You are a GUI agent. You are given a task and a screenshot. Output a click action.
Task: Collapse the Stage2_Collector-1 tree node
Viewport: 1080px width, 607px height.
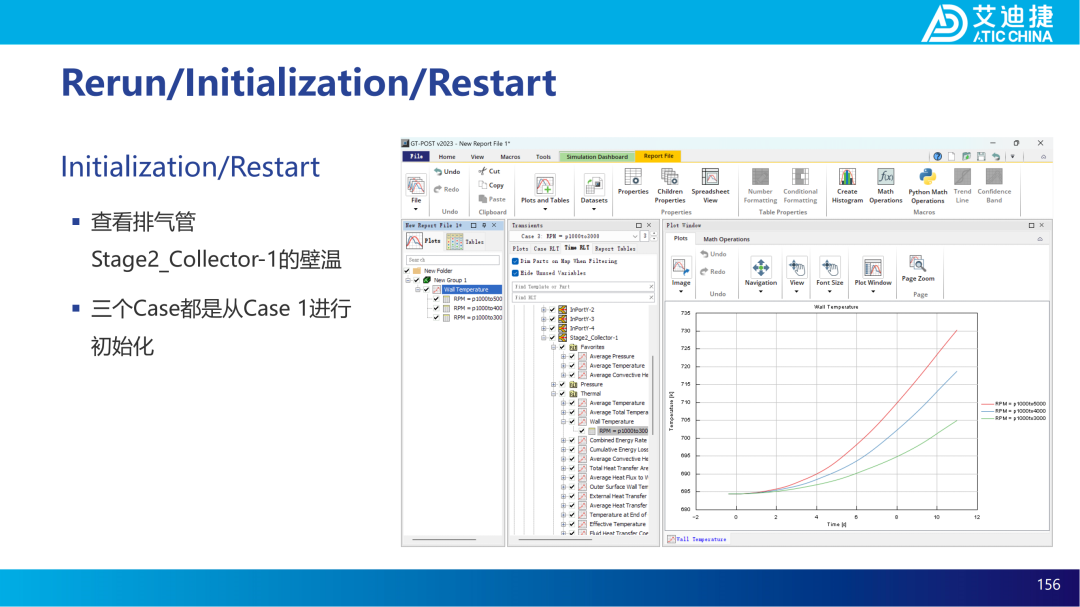point(543,338)
